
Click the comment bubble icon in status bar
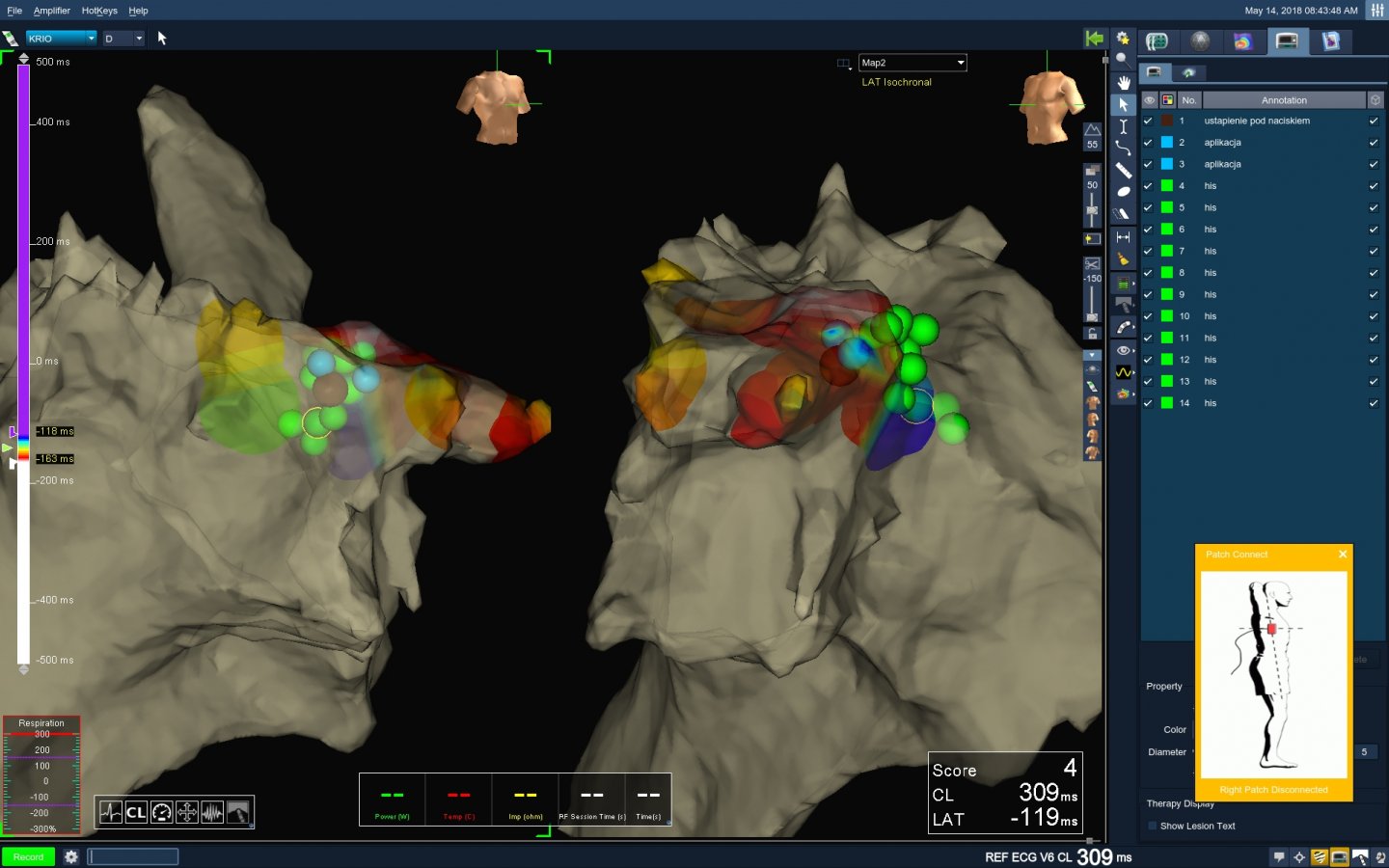(x=1279, y=856)
